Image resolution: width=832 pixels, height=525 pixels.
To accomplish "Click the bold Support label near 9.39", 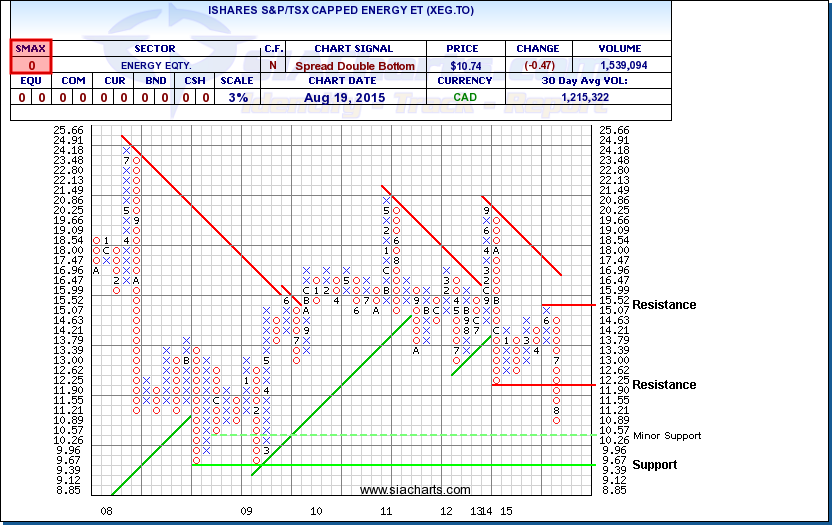I will 654,465.
